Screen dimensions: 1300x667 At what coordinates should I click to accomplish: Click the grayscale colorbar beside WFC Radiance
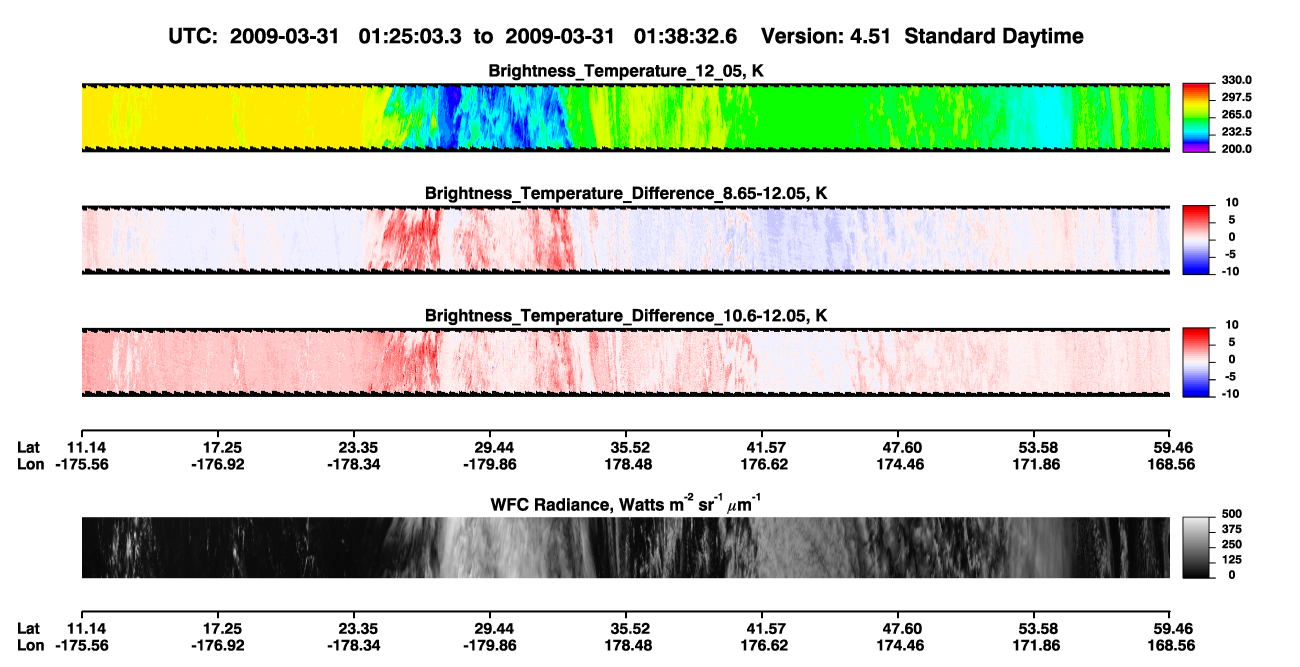tap(1196, 547)
